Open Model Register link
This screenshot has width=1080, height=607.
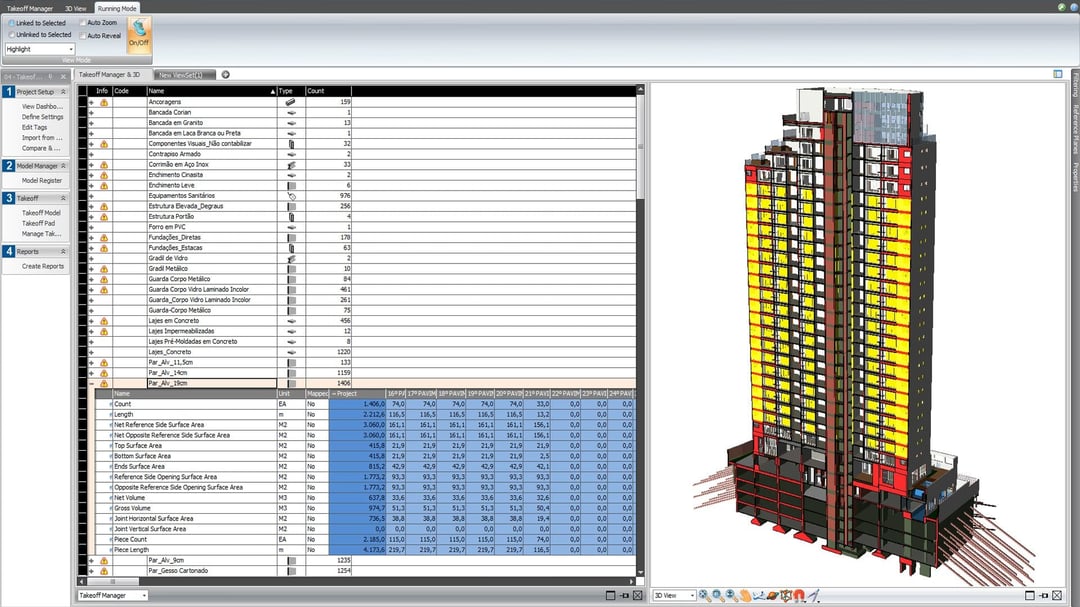click(x=41, y=181)
